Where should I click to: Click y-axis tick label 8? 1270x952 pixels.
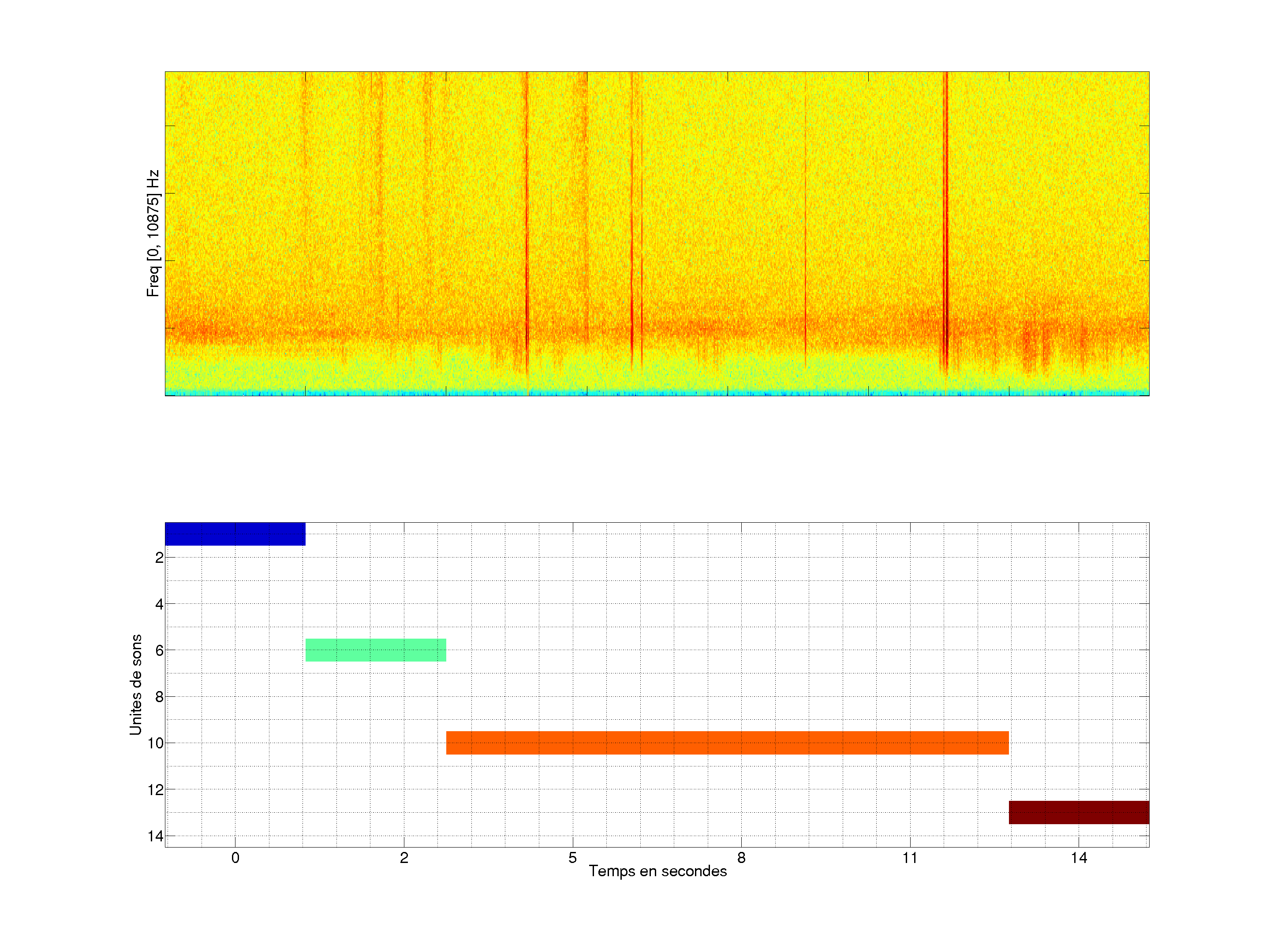pos(159,697)
